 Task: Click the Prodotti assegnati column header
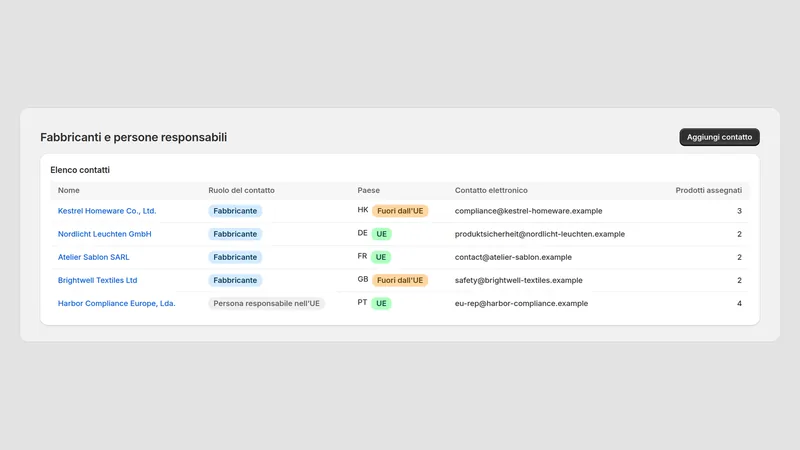click(x=709, y=190)
